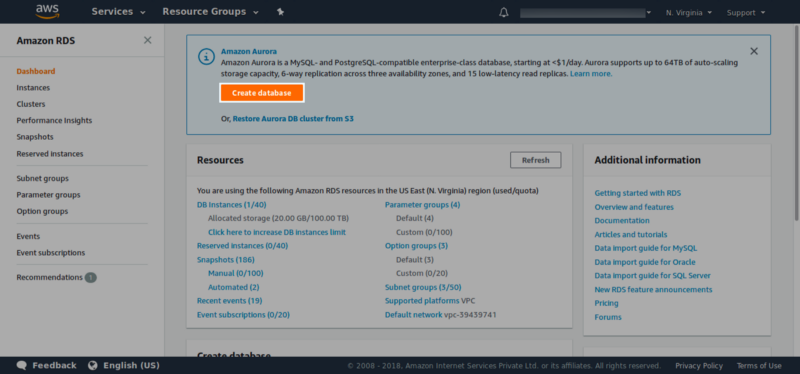Click the AWS logo home icon
The width and height of the screenshot is (800, 374).
[47, 11]
